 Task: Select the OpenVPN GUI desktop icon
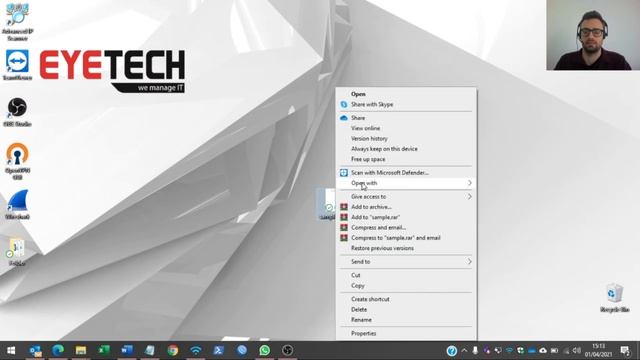[17, 161]
